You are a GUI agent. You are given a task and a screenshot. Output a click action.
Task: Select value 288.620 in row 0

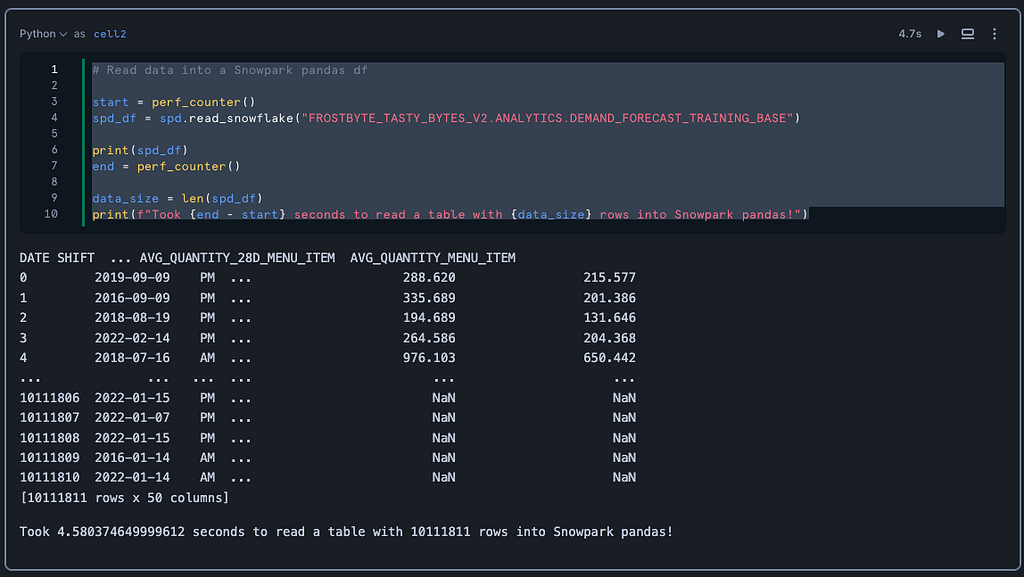[x=429, y=277]
